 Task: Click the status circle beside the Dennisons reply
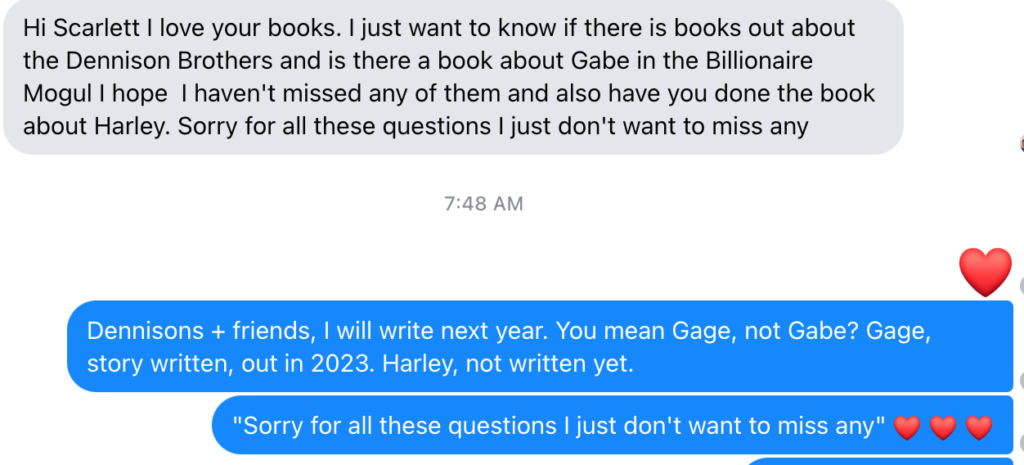1020,381
